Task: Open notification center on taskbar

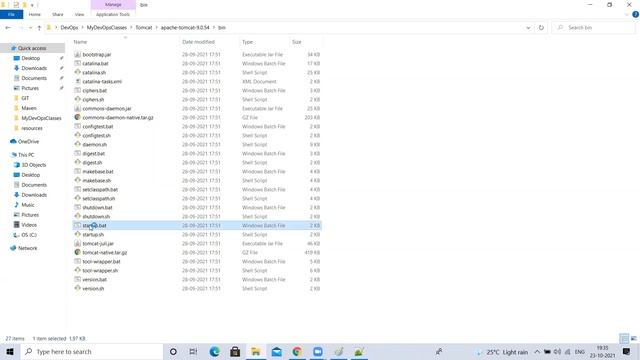Action: coord(627,351)
